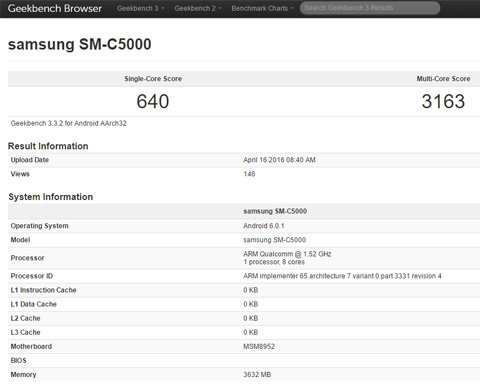Select the L1 Instruction Cache 0 KB value
Viewport: 480px width, 386px height.
click(x=251, y=290)
